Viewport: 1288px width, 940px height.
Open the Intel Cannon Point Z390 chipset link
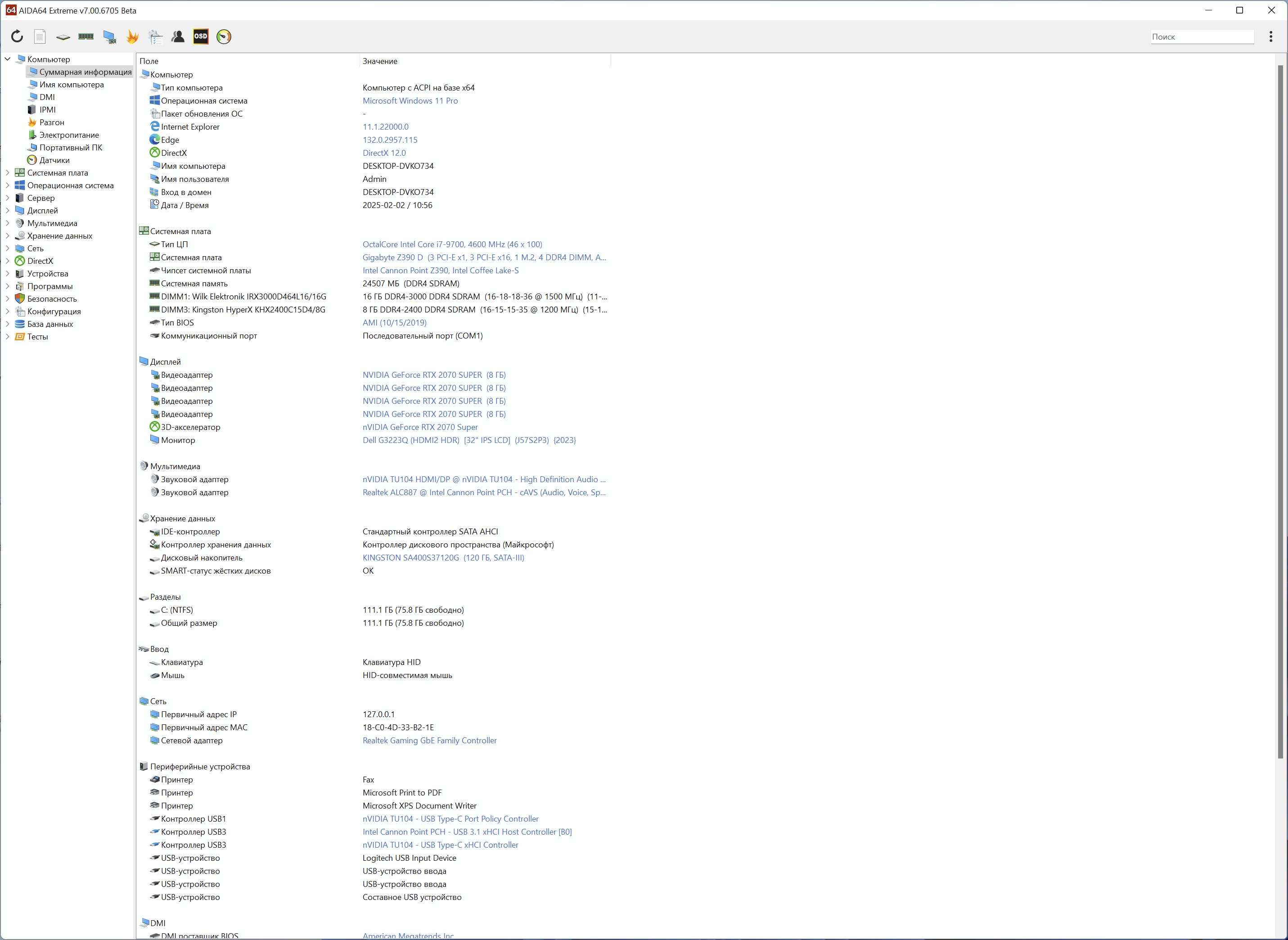click(441, 270)
